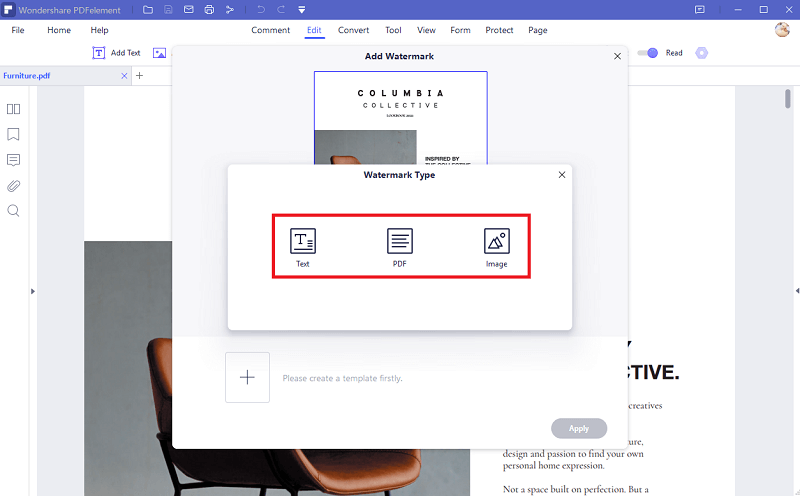
Task: Click the Apply button
Action: pos(579,428)
